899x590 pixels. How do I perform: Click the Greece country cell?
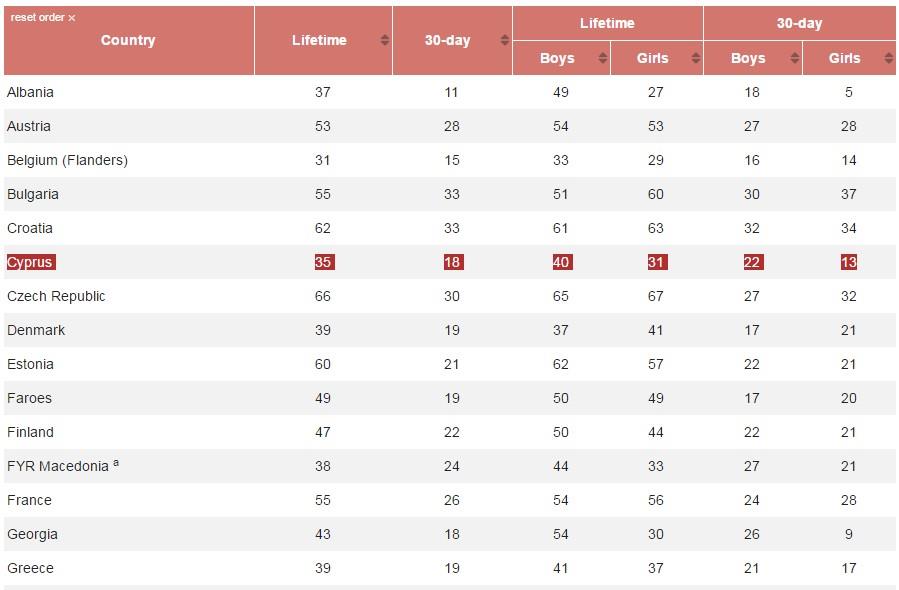pyautogui.click(x=30, y=568)
